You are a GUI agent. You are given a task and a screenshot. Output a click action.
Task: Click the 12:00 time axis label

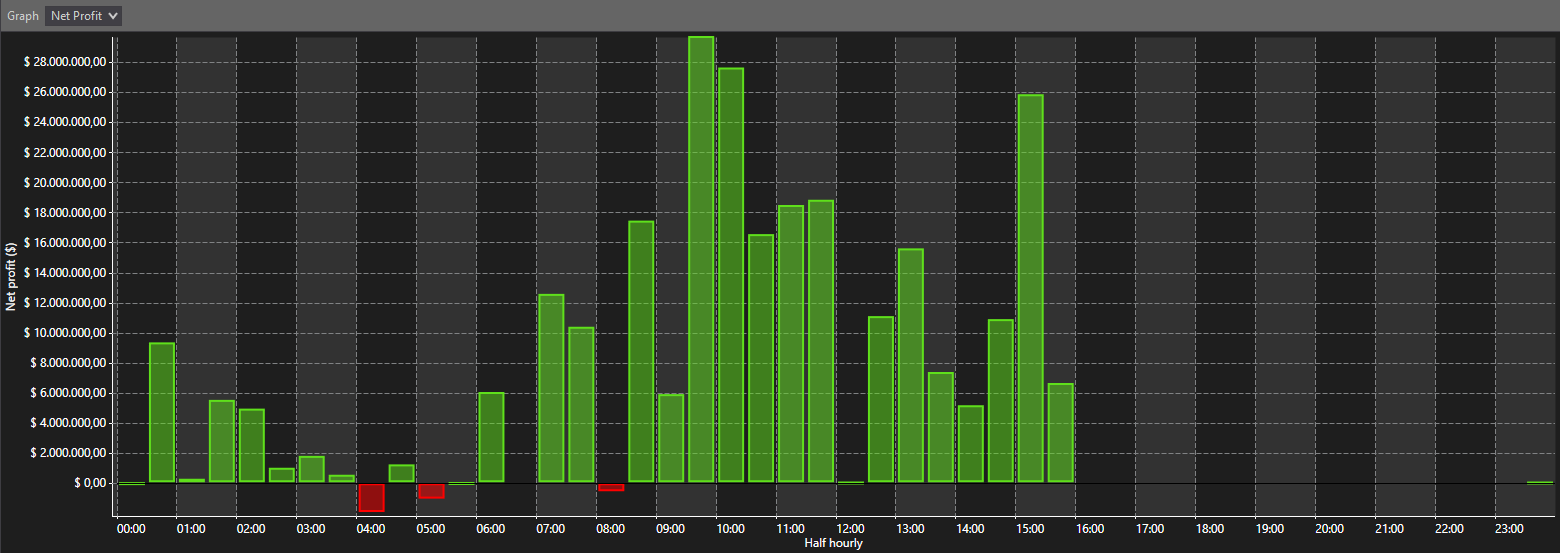850,529
